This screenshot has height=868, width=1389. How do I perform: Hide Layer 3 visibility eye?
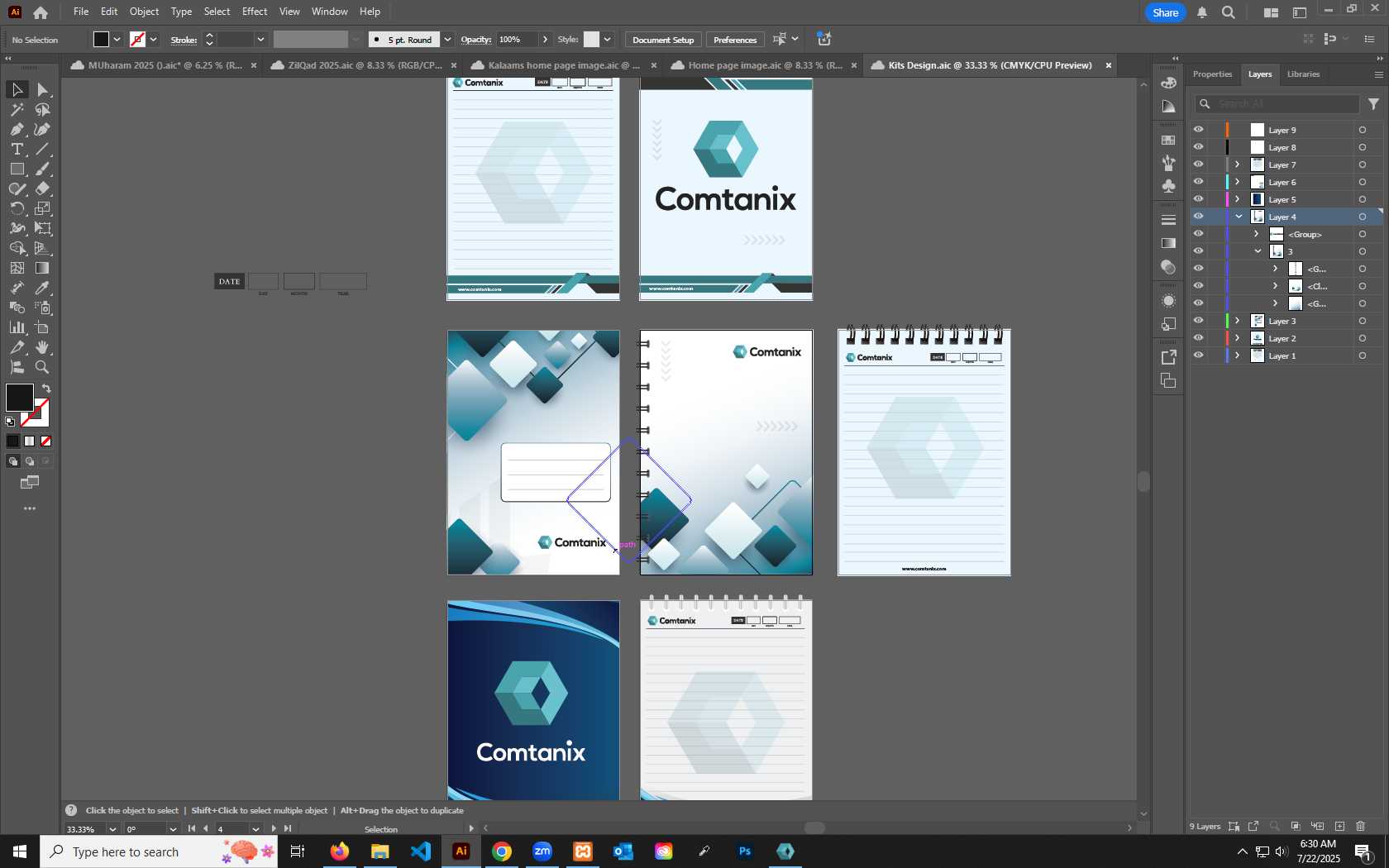(x=1198, y=321)
